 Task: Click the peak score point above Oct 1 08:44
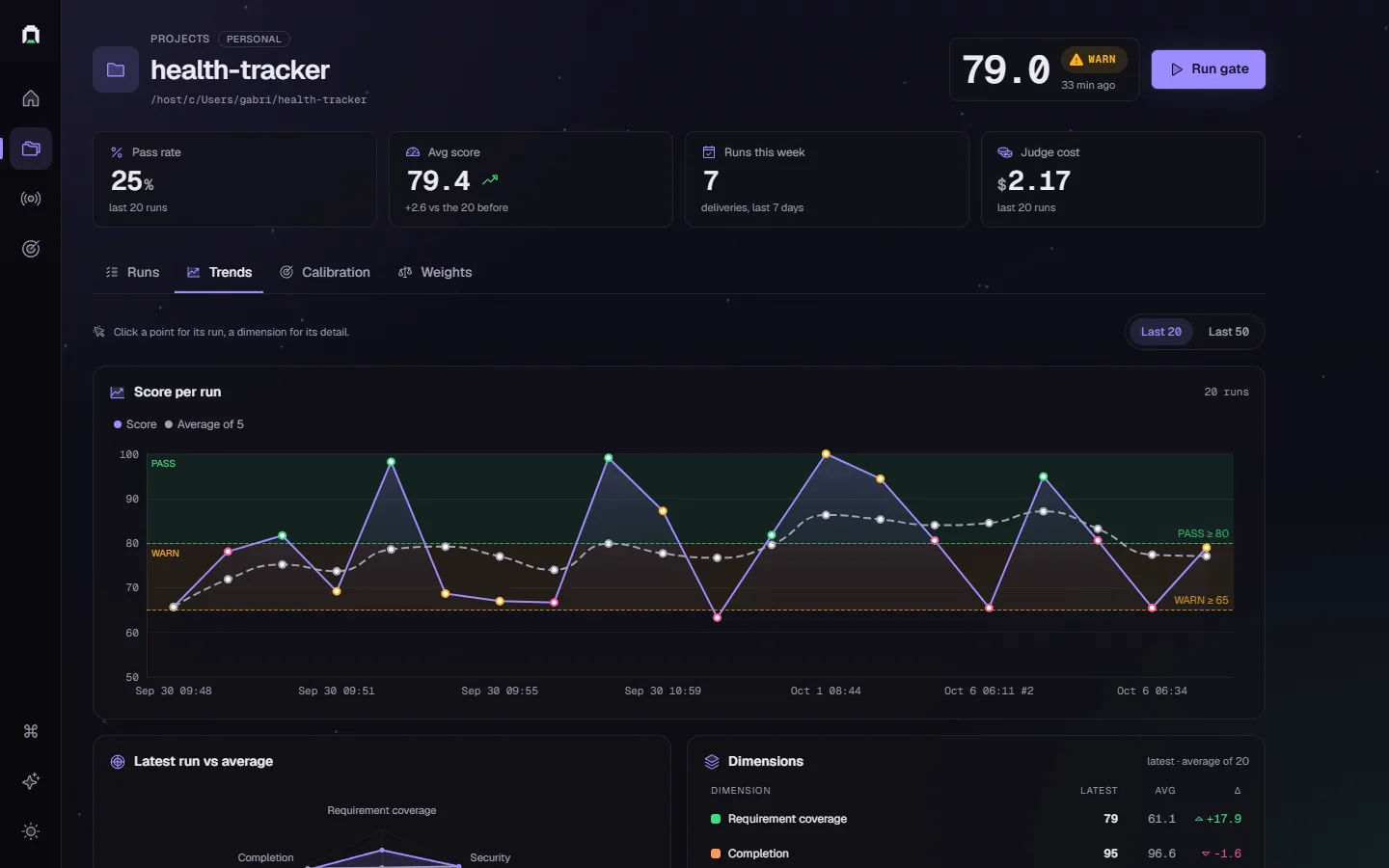pyautogui.click(x=826, y=453)
